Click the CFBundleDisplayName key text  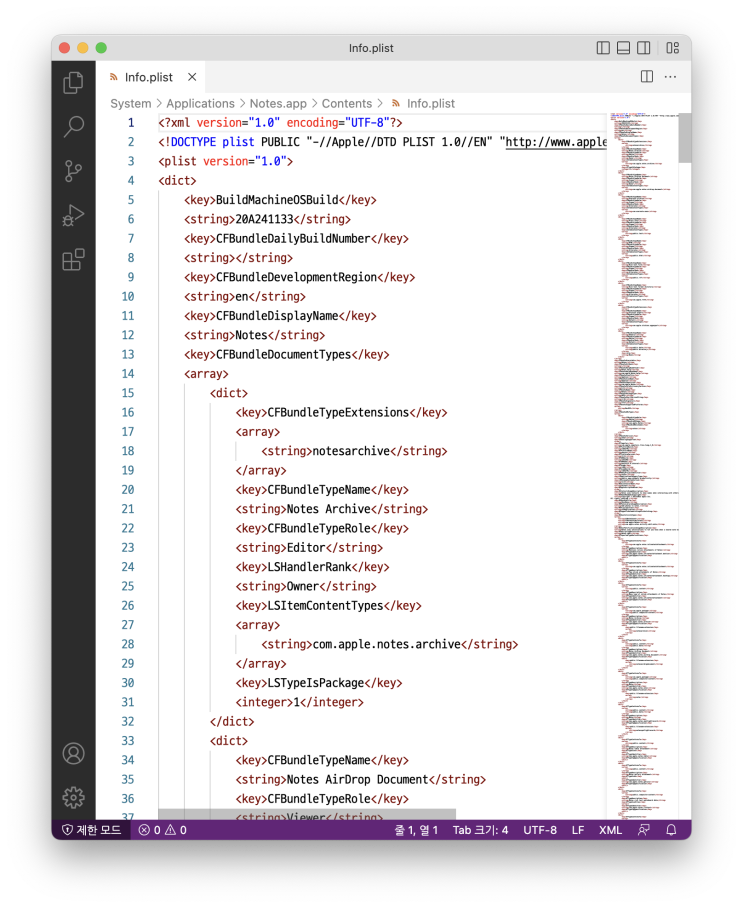tap(277, 316)
